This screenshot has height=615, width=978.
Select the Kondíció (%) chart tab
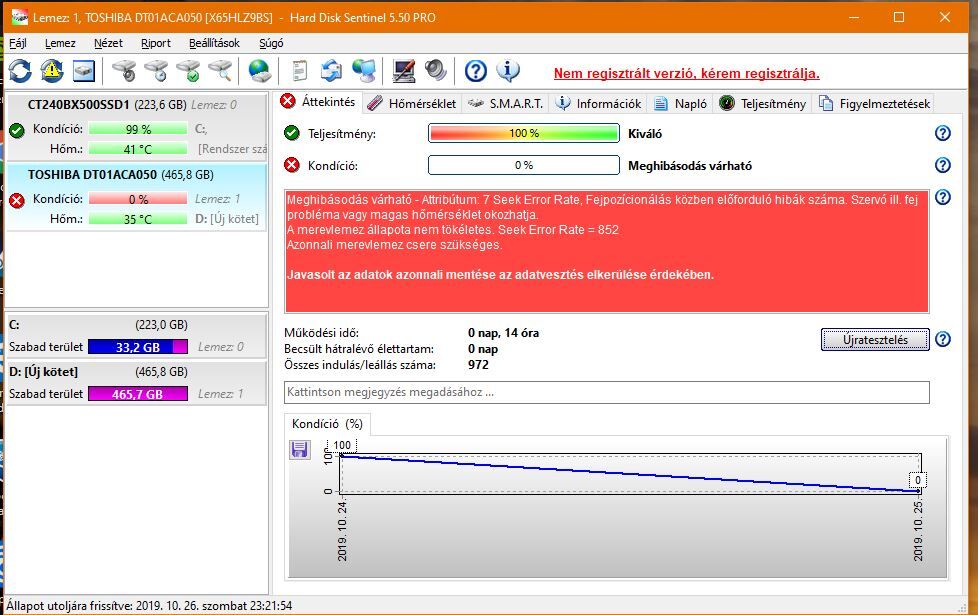(x=327, y=424)
